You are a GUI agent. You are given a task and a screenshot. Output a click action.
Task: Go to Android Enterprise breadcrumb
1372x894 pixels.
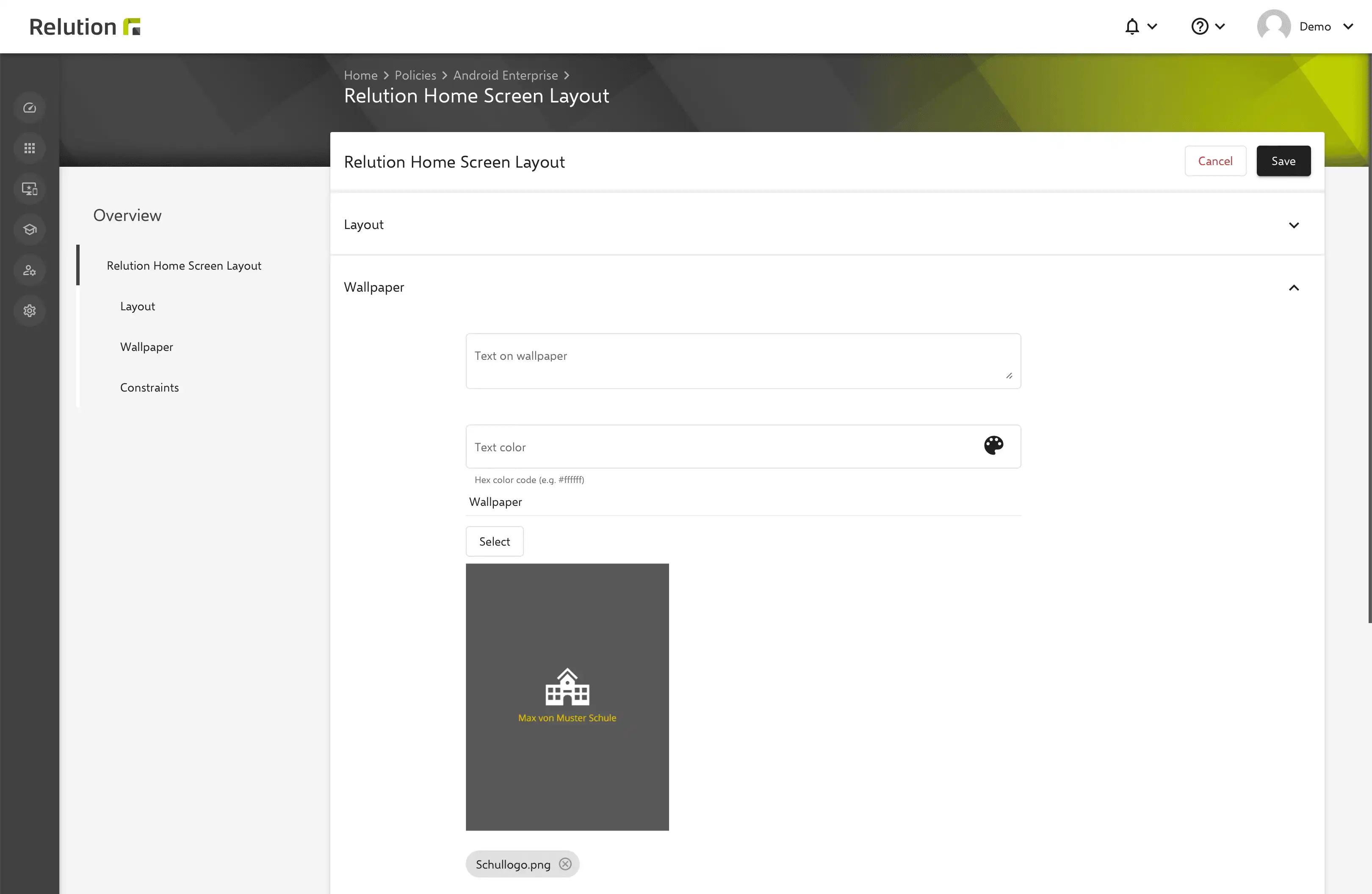[x=505, y=75]
